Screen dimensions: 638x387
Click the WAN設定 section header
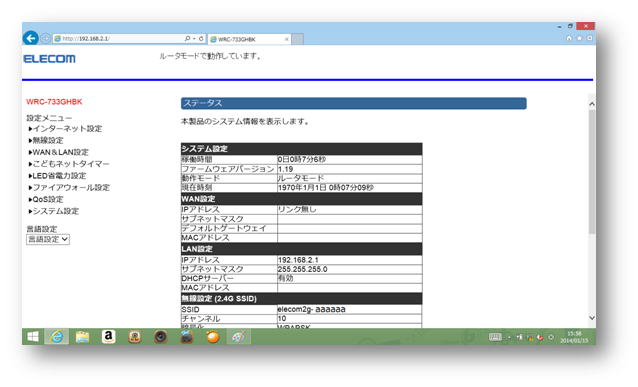pos(302,199)
